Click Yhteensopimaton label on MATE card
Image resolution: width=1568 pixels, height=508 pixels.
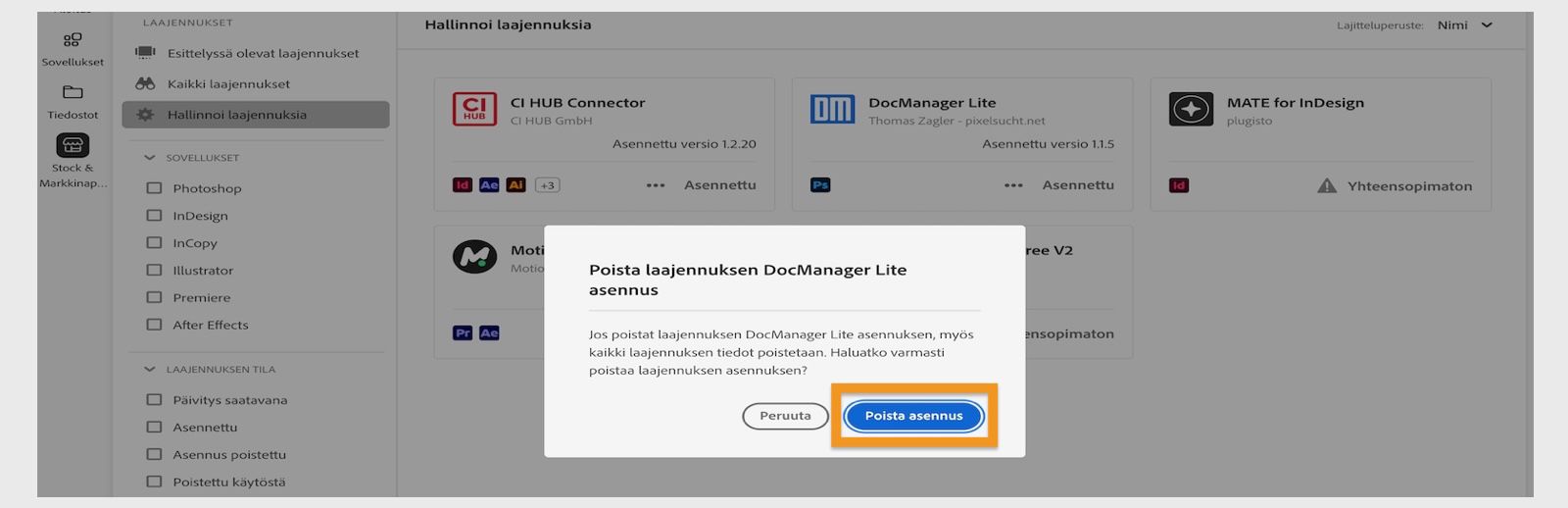pos(1409,186)
